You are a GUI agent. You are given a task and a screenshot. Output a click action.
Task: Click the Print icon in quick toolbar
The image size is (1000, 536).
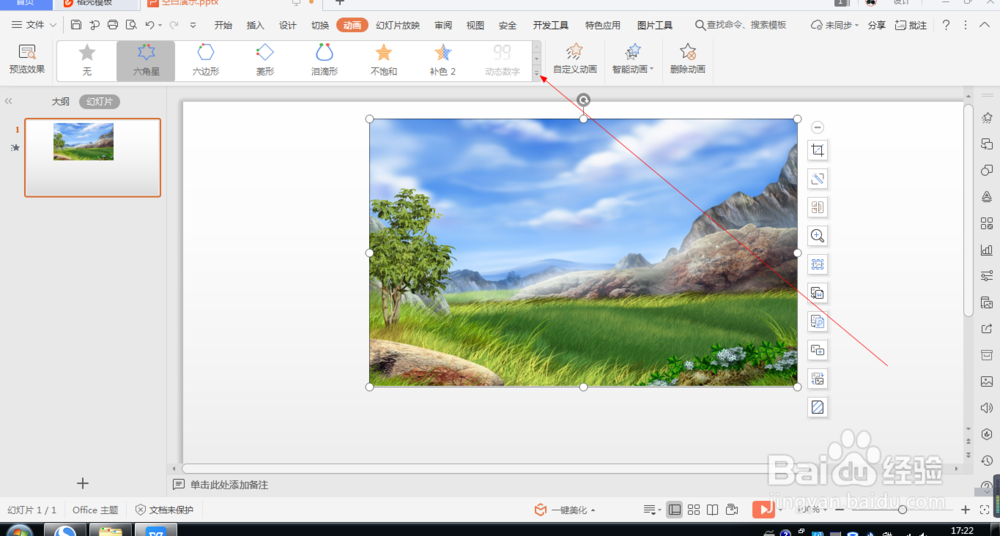[x=113, y=25]
